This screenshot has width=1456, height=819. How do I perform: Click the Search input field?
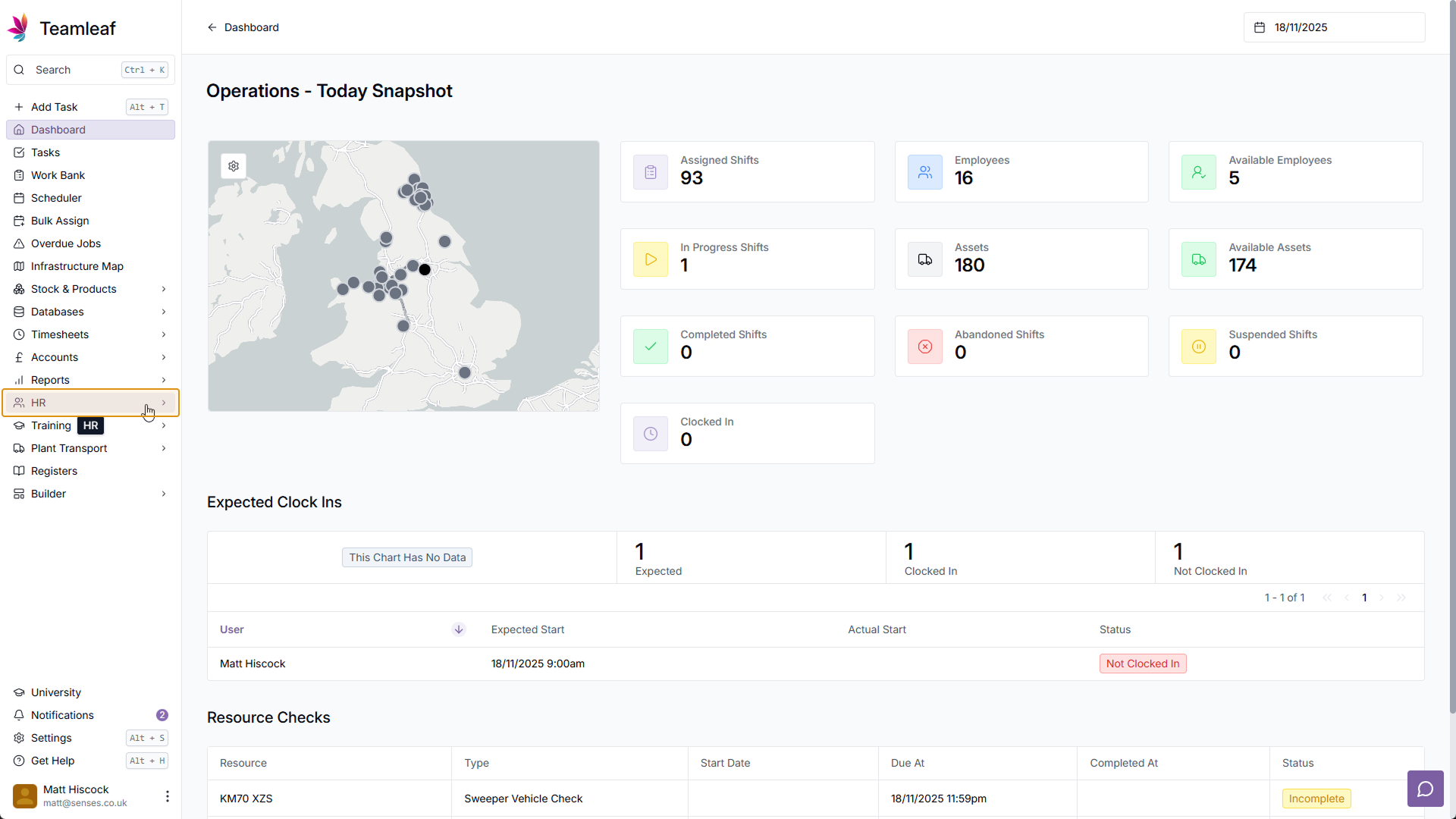(76, 70)
